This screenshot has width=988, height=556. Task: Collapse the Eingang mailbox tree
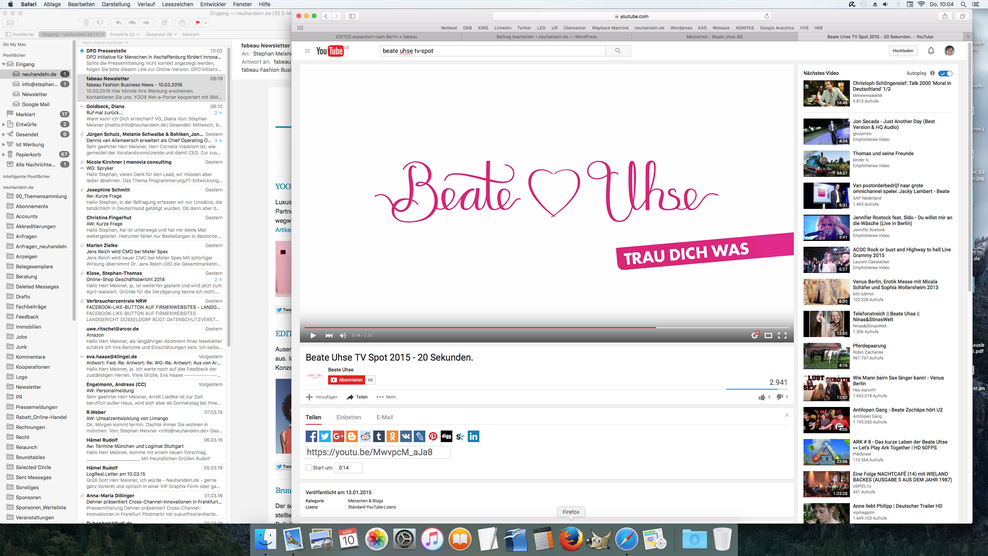coord(4,64)
